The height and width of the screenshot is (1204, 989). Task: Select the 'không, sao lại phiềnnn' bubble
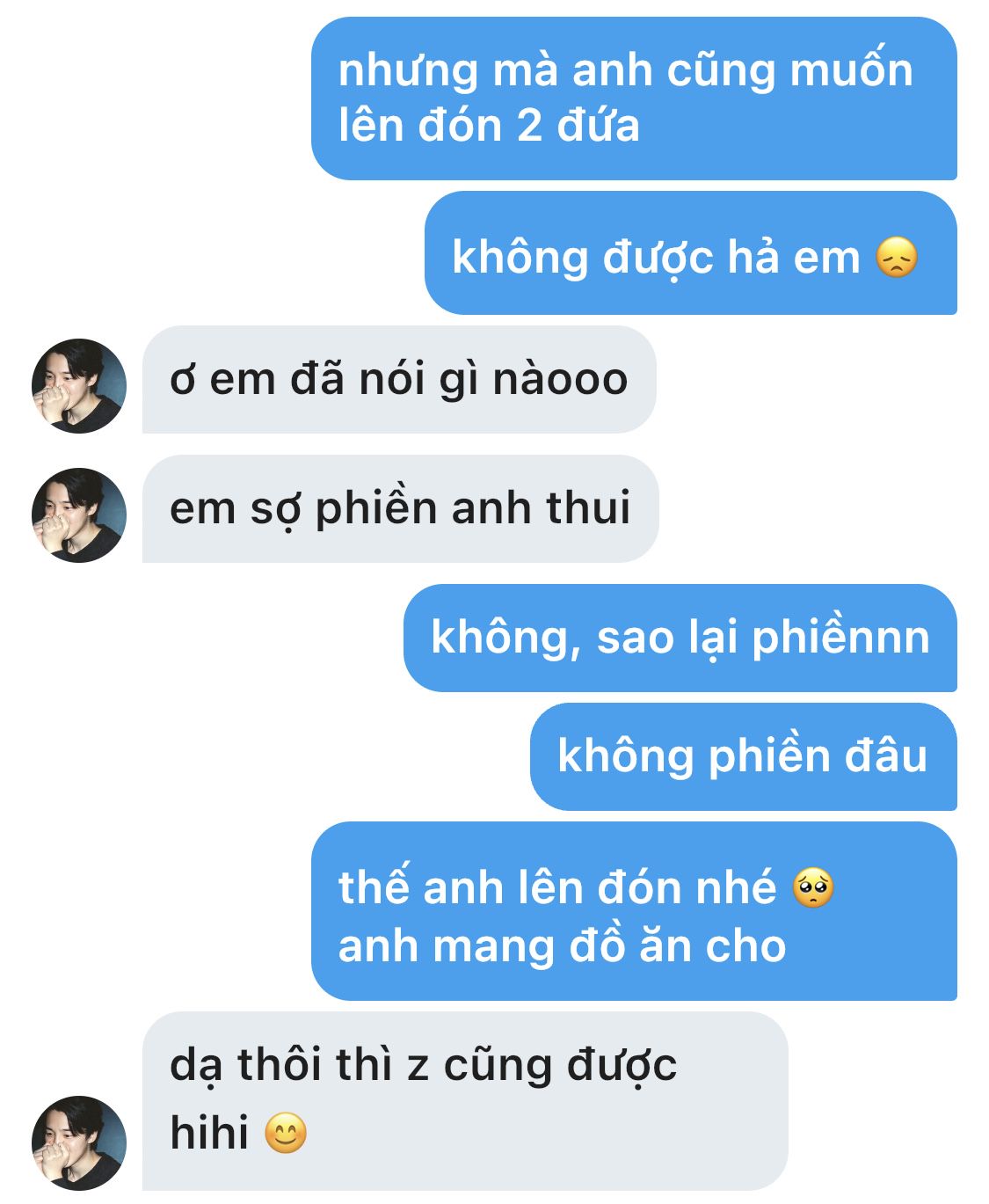click(680, 638)
